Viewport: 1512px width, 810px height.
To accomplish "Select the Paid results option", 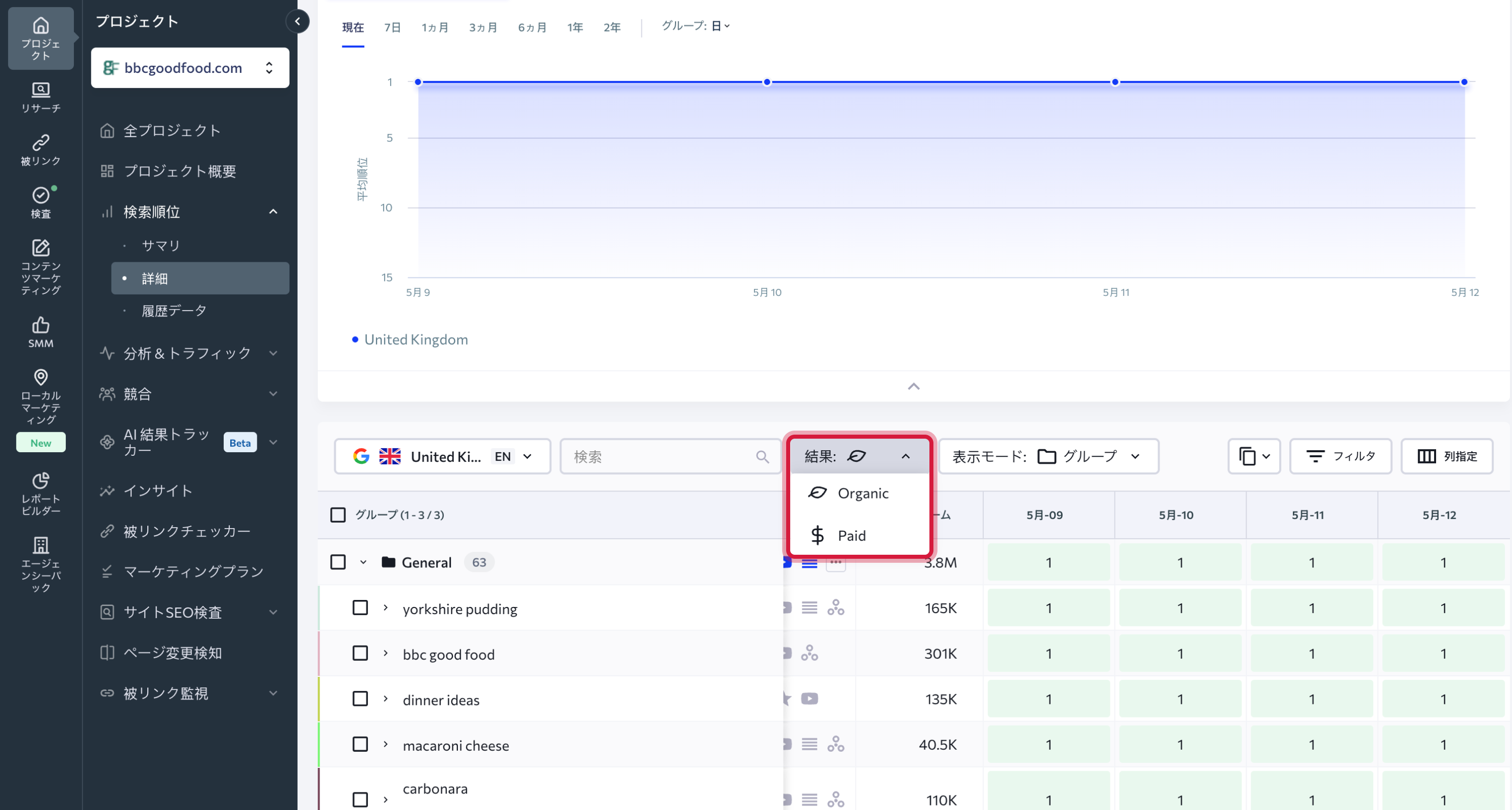I will [860, 535].
